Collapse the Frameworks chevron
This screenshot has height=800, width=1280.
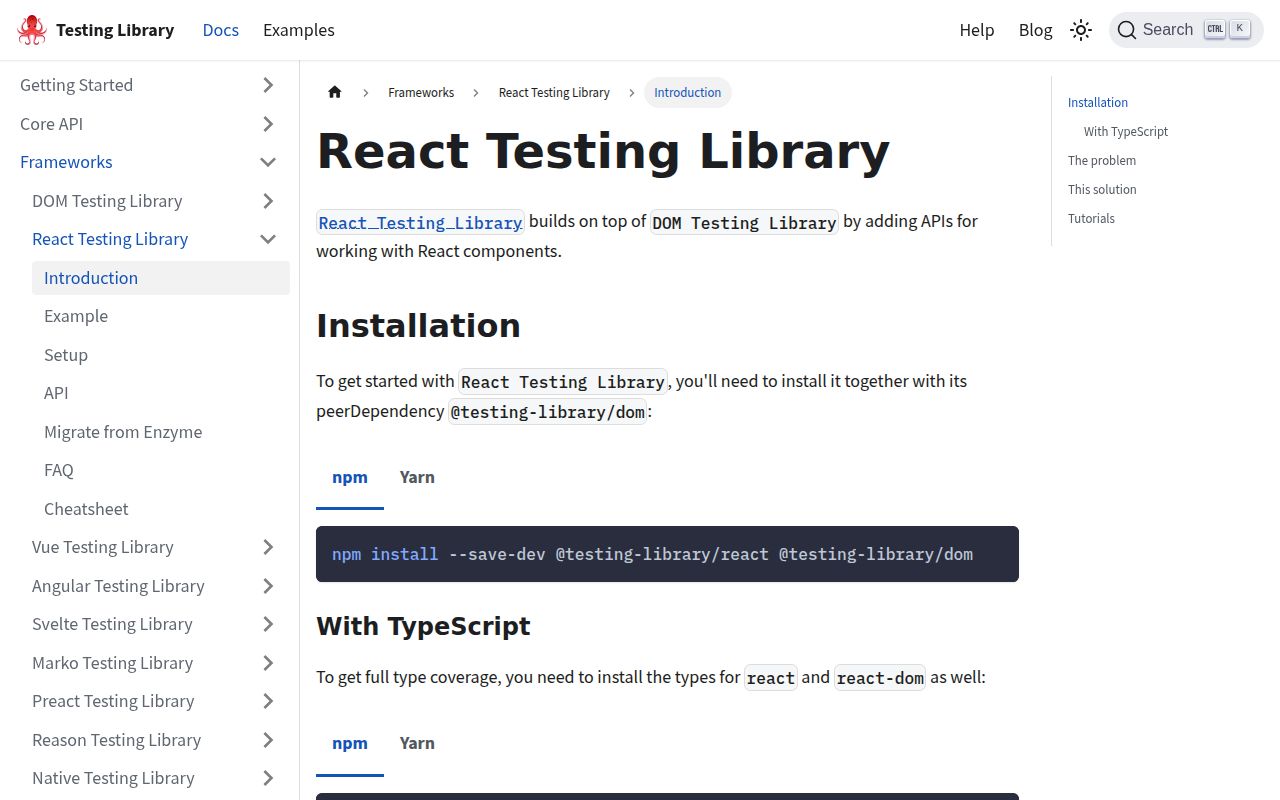(x=268, y=162)
